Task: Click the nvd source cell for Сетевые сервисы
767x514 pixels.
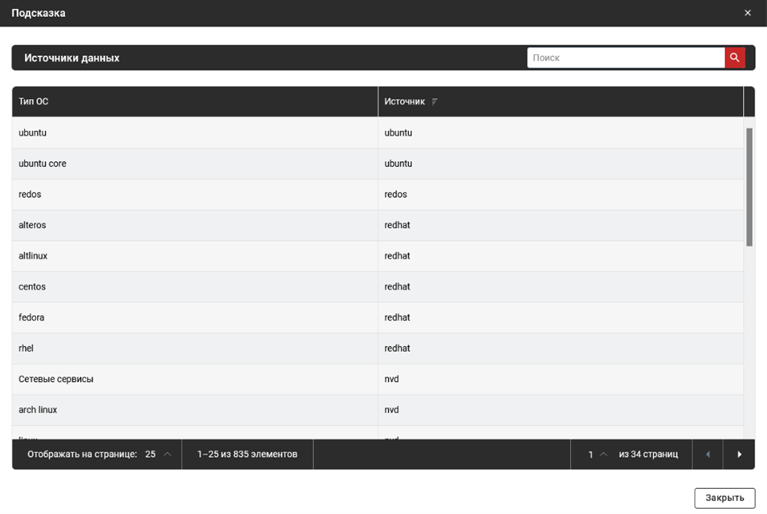Action: [x=561, y=380]
